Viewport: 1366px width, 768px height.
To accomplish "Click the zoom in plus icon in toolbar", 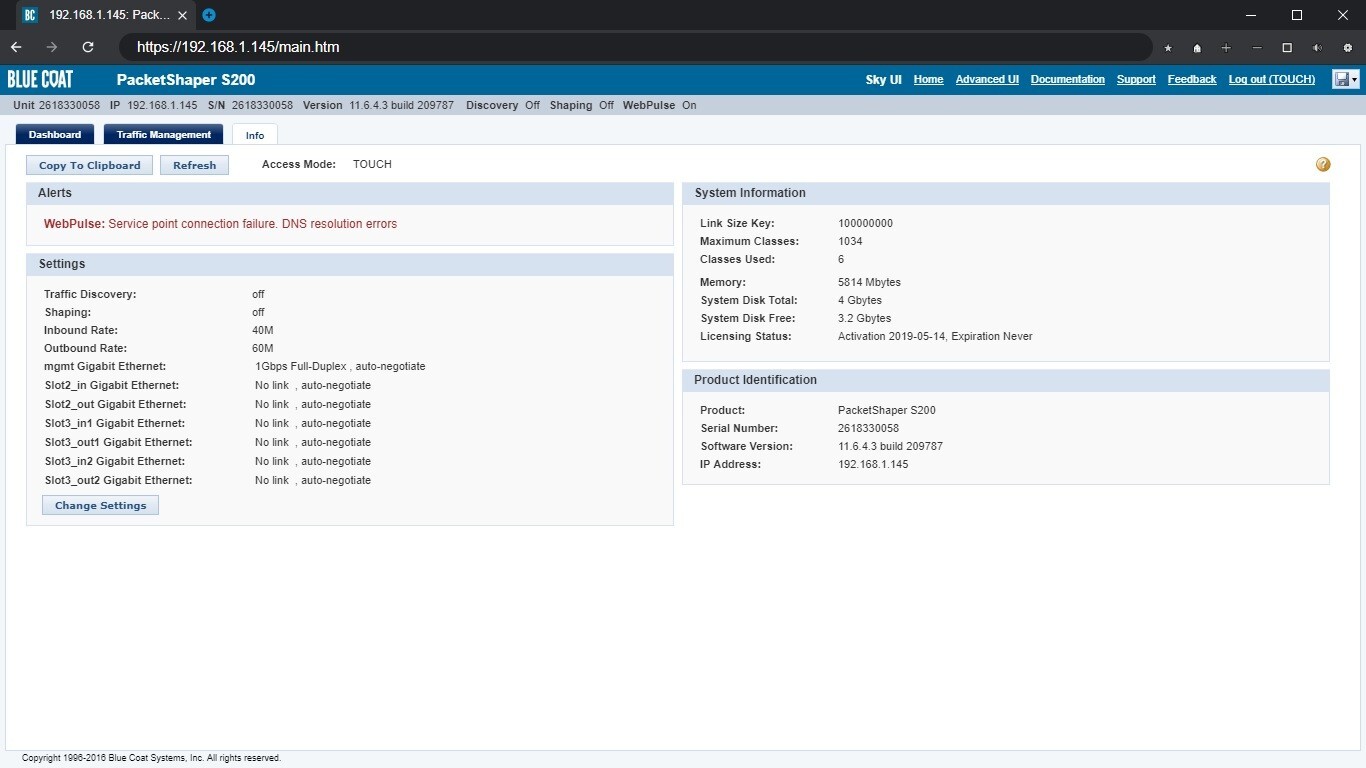I will [x=1226, y=47].
